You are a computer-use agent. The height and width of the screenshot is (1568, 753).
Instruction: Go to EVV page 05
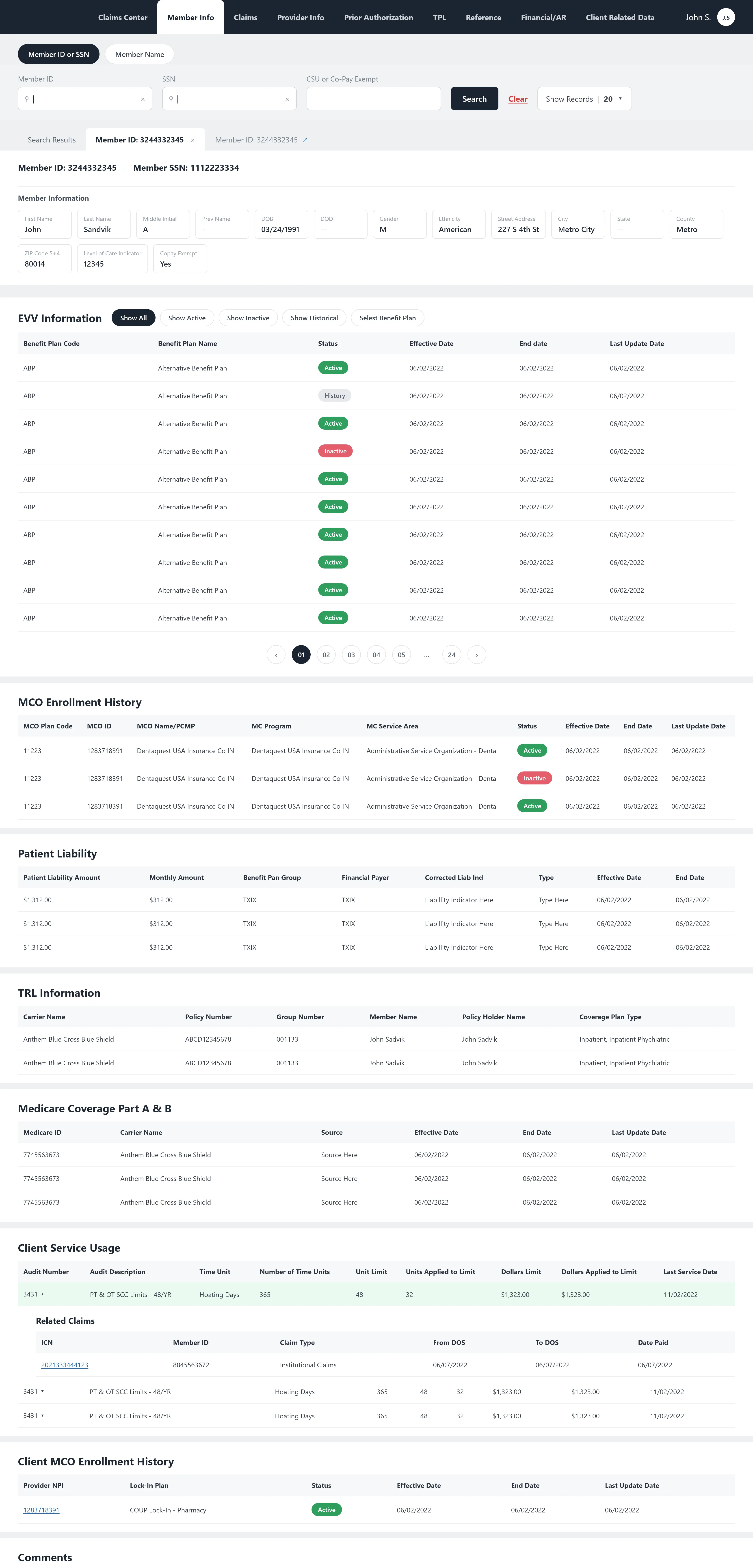401,655
